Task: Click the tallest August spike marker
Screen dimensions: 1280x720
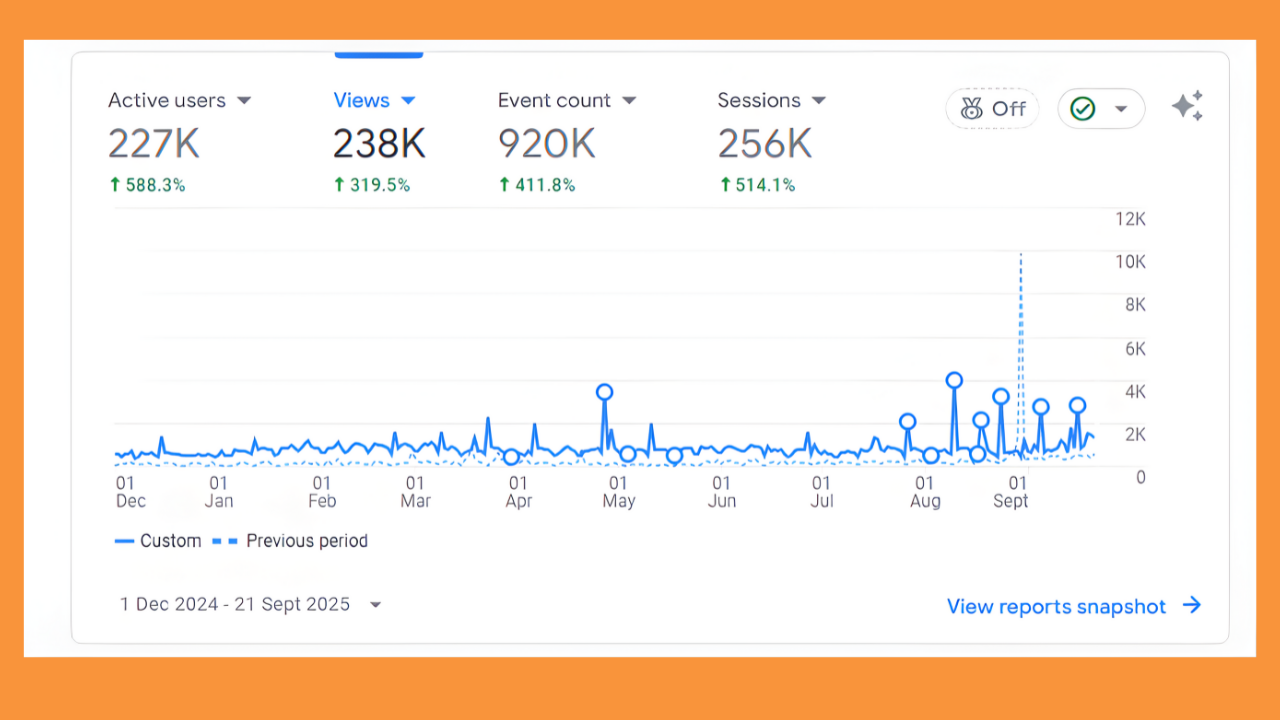Action: coord(954,380)
